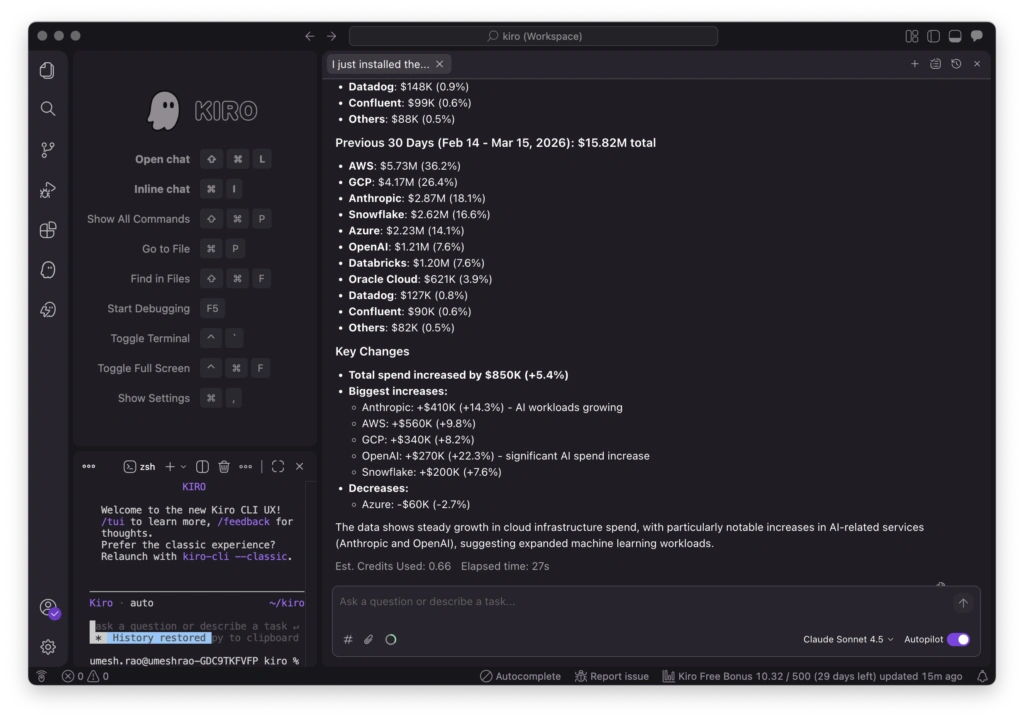This screenshot has width=1024, height=720.
Task: Attach a file using the paperclip icon
Action: pos(369,639)
